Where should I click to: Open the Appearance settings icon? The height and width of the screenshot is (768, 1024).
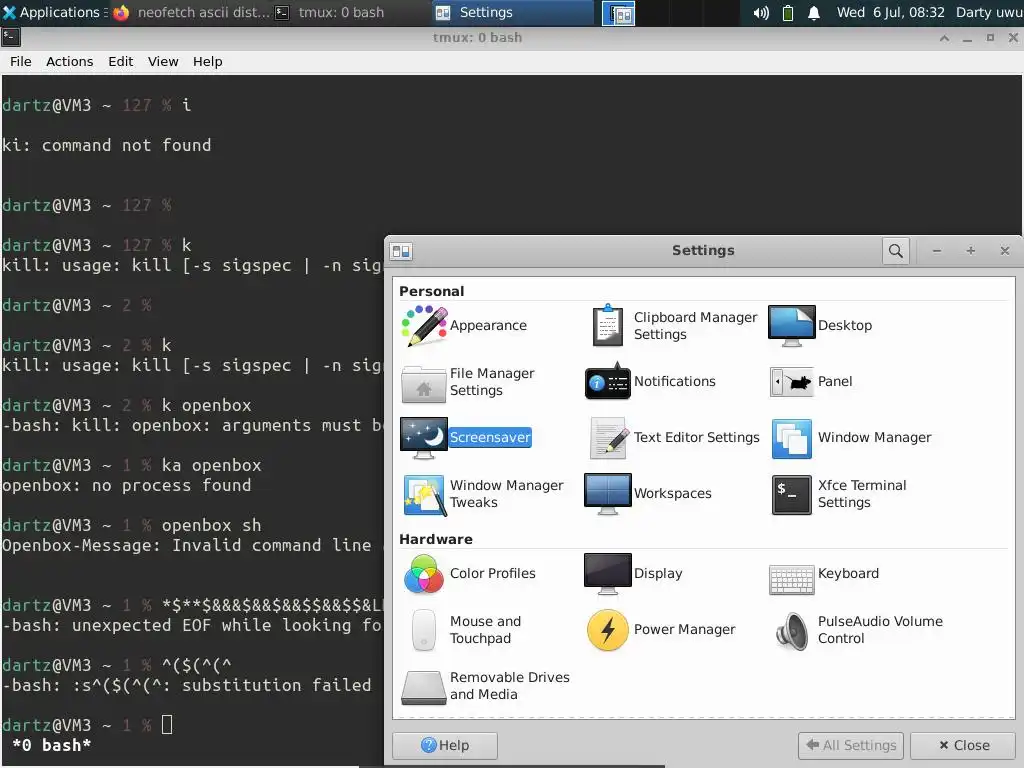(424, 325)
